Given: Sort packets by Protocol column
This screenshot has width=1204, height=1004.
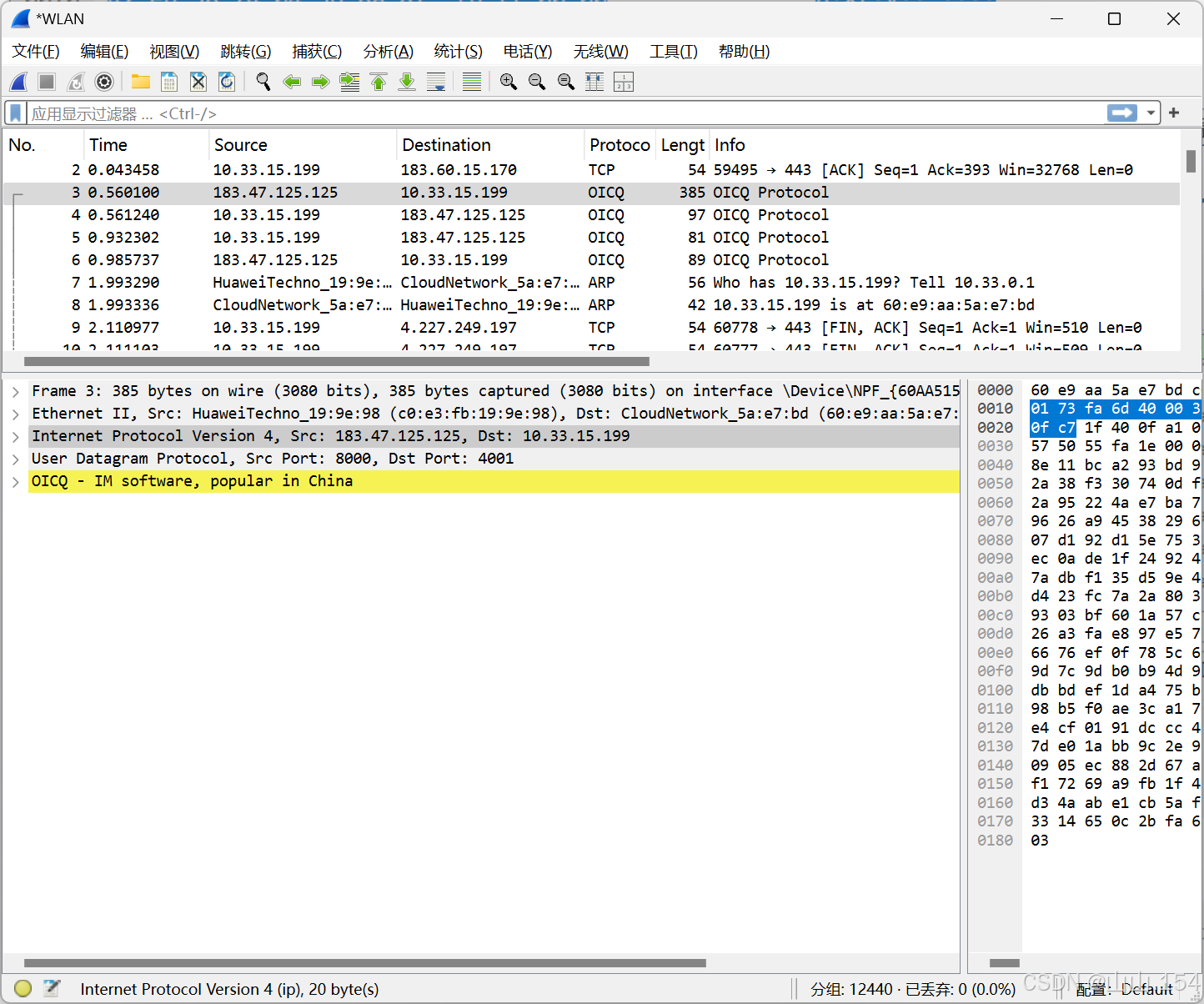Looking at the screenshot, I should pos(620,145).
